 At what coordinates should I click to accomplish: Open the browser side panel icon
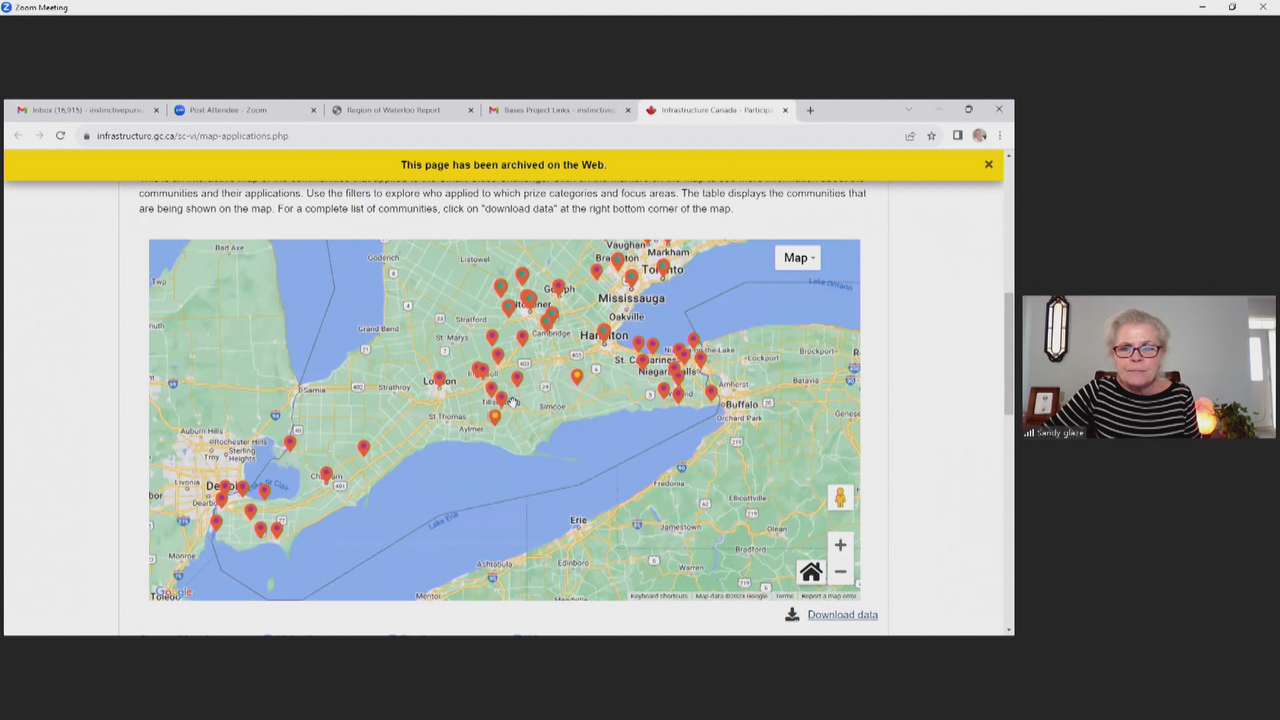click(957, 136)
